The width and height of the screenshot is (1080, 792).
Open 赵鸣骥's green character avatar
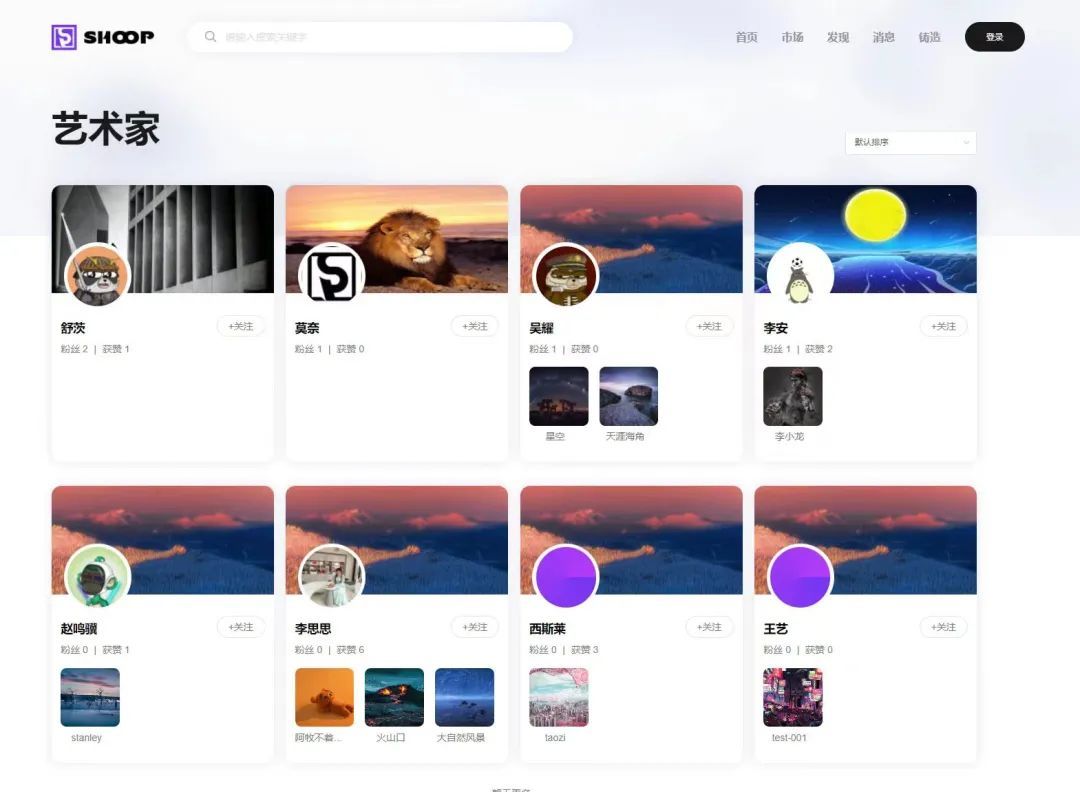(97, 576)
